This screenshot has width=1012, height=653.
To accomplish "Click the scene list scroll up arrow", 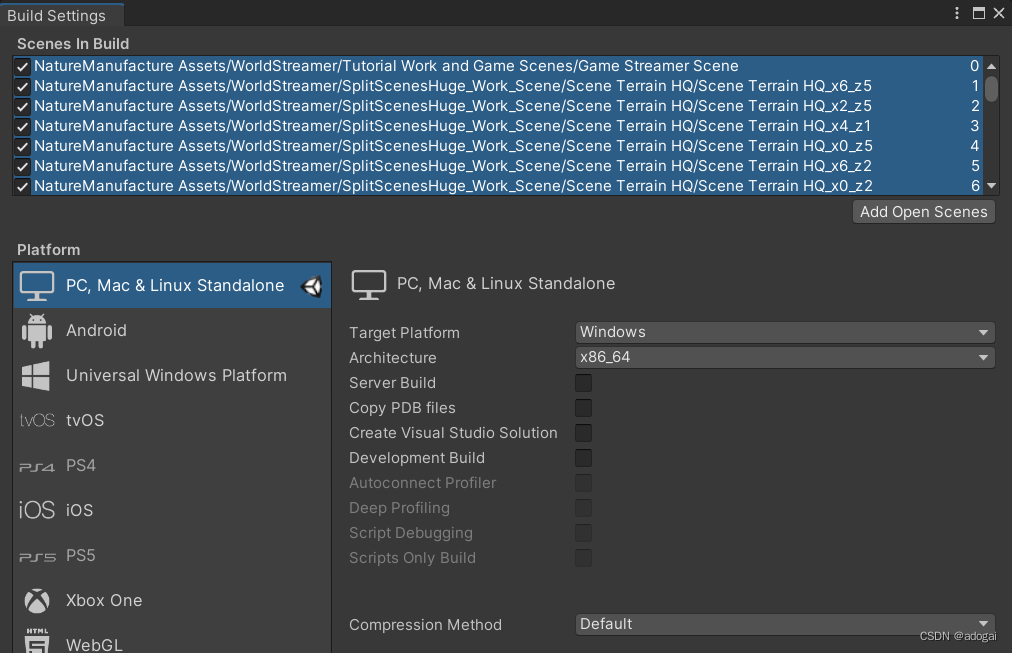I will click(992, 66).
